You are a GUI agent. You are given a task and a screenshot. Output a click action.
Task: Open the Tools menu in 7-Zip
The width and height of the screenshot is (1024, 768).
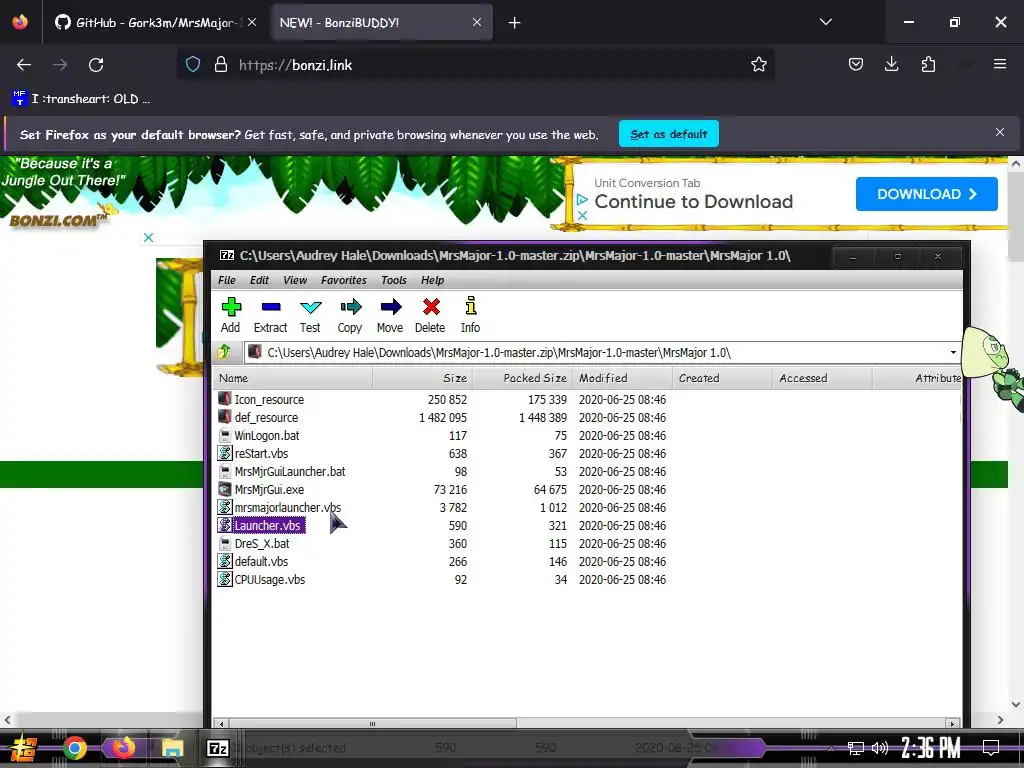coord(394,280)
